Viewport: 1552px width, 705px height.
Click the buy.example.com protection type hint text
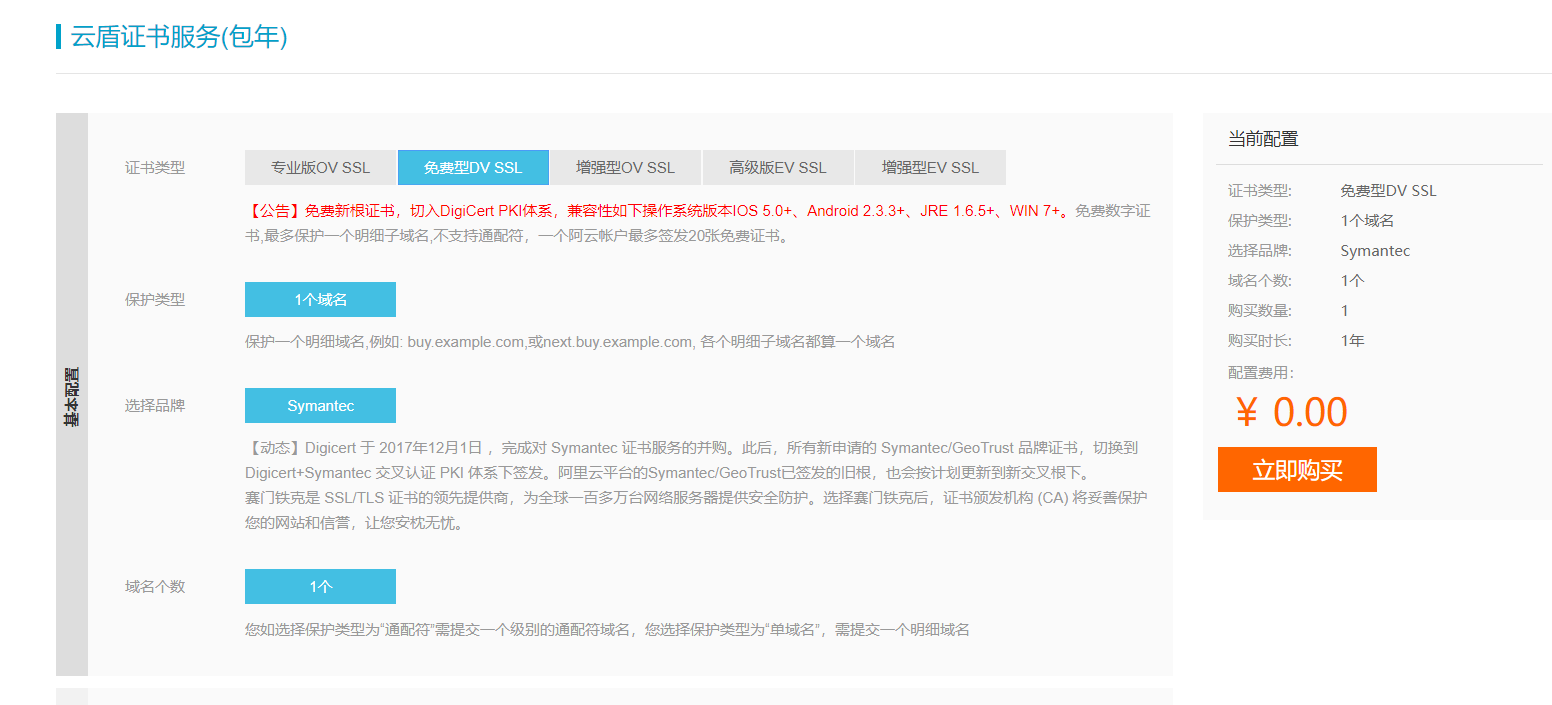(x=569, y=342)
